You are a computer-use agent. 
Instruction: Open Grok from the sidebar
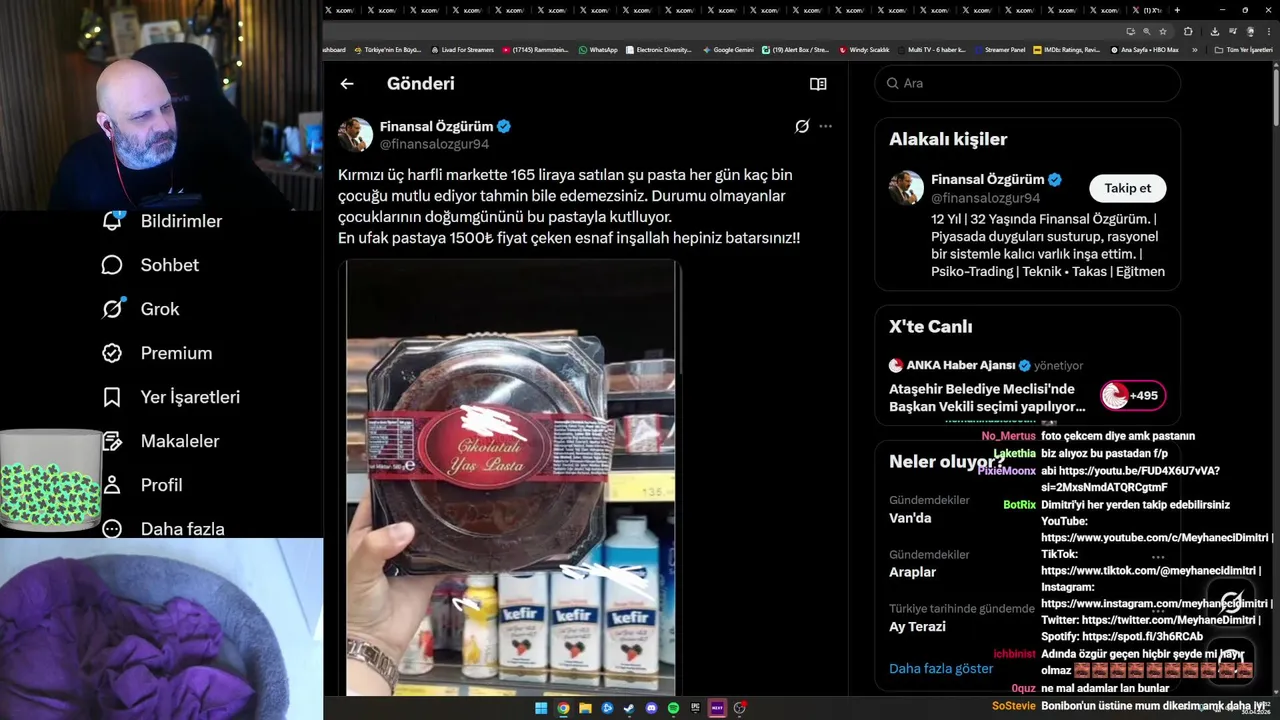140,309
